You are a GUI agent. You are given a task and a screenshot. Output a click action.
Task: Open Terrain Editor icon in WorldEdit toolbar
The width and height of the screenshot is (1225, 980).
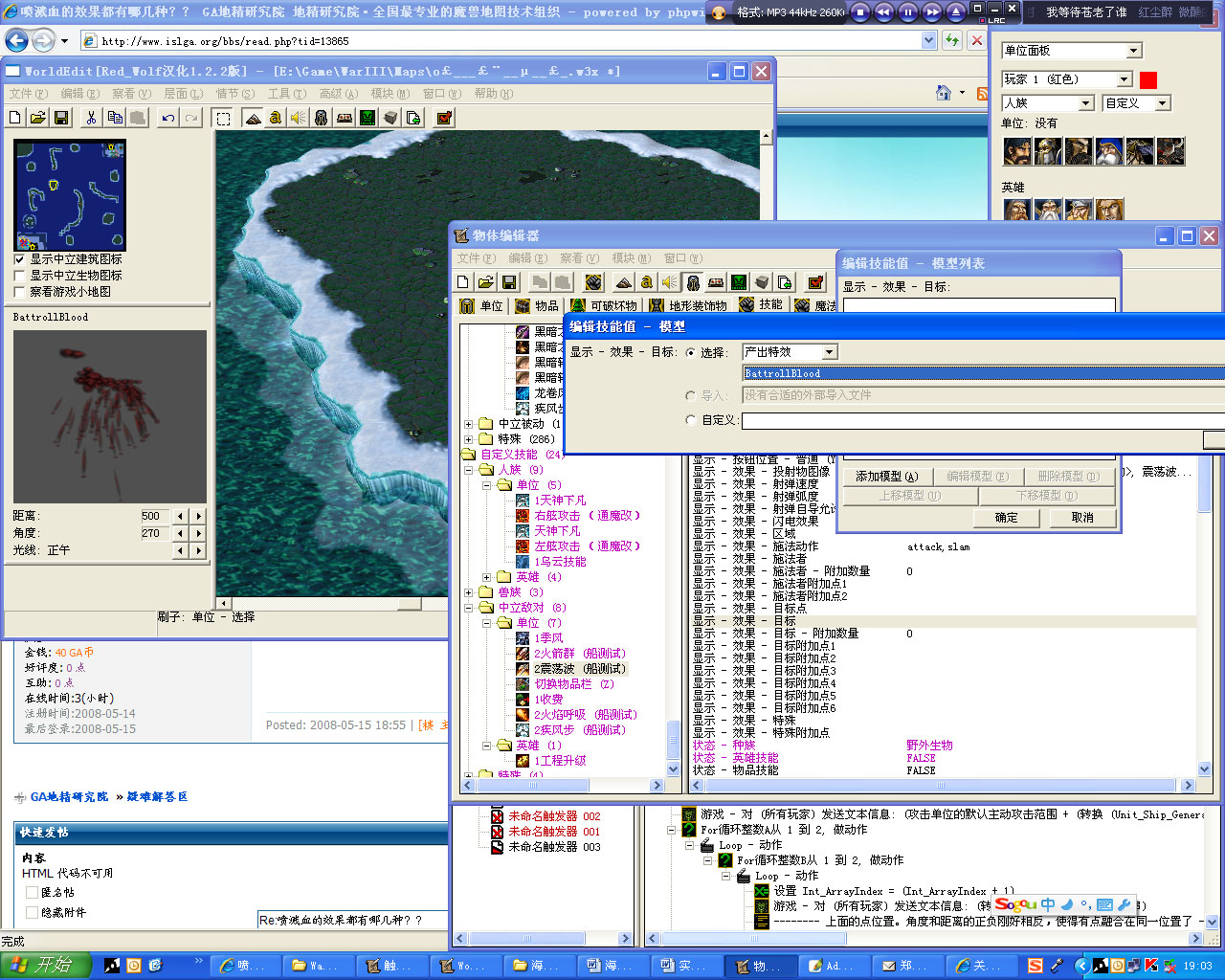[253, 118]
